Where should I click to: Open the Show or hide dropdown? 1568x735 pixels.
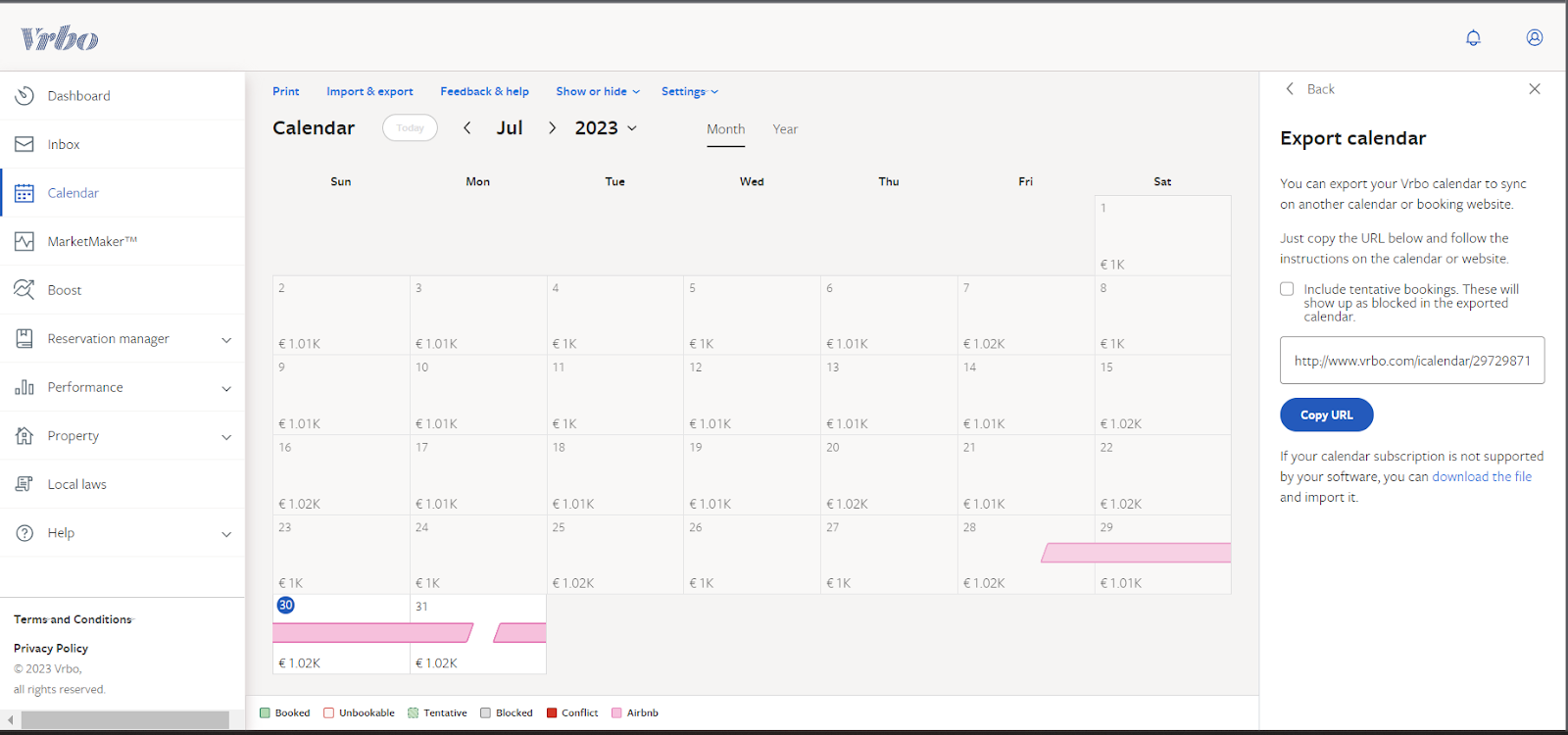tap(598, 91)
